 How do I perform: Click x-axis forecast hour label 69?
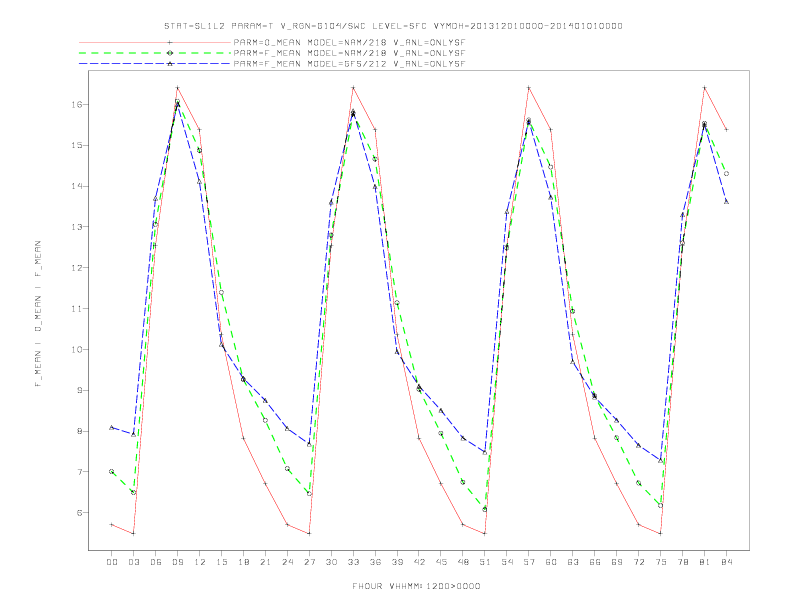pyautogui.click(x=617, y=562)
